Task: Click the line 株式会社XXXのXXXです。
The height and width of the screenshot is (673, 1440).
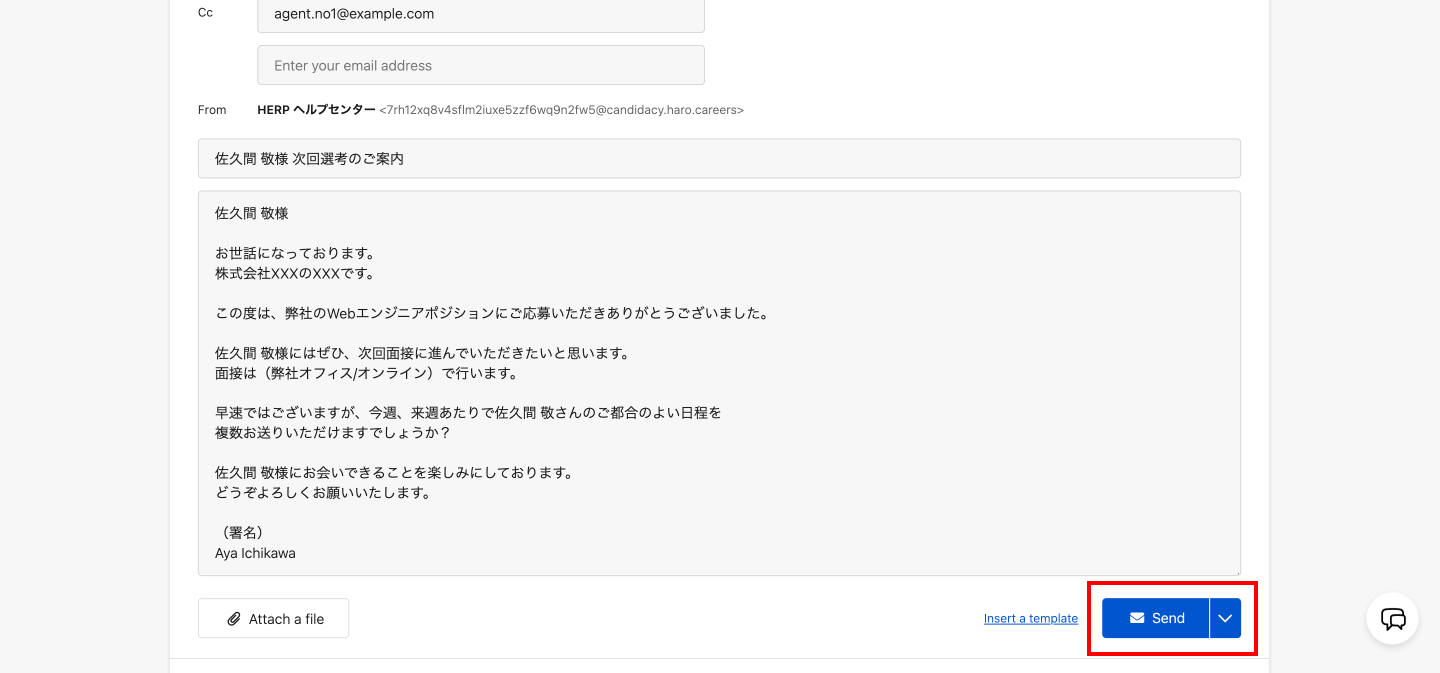Action: [295, 273]
